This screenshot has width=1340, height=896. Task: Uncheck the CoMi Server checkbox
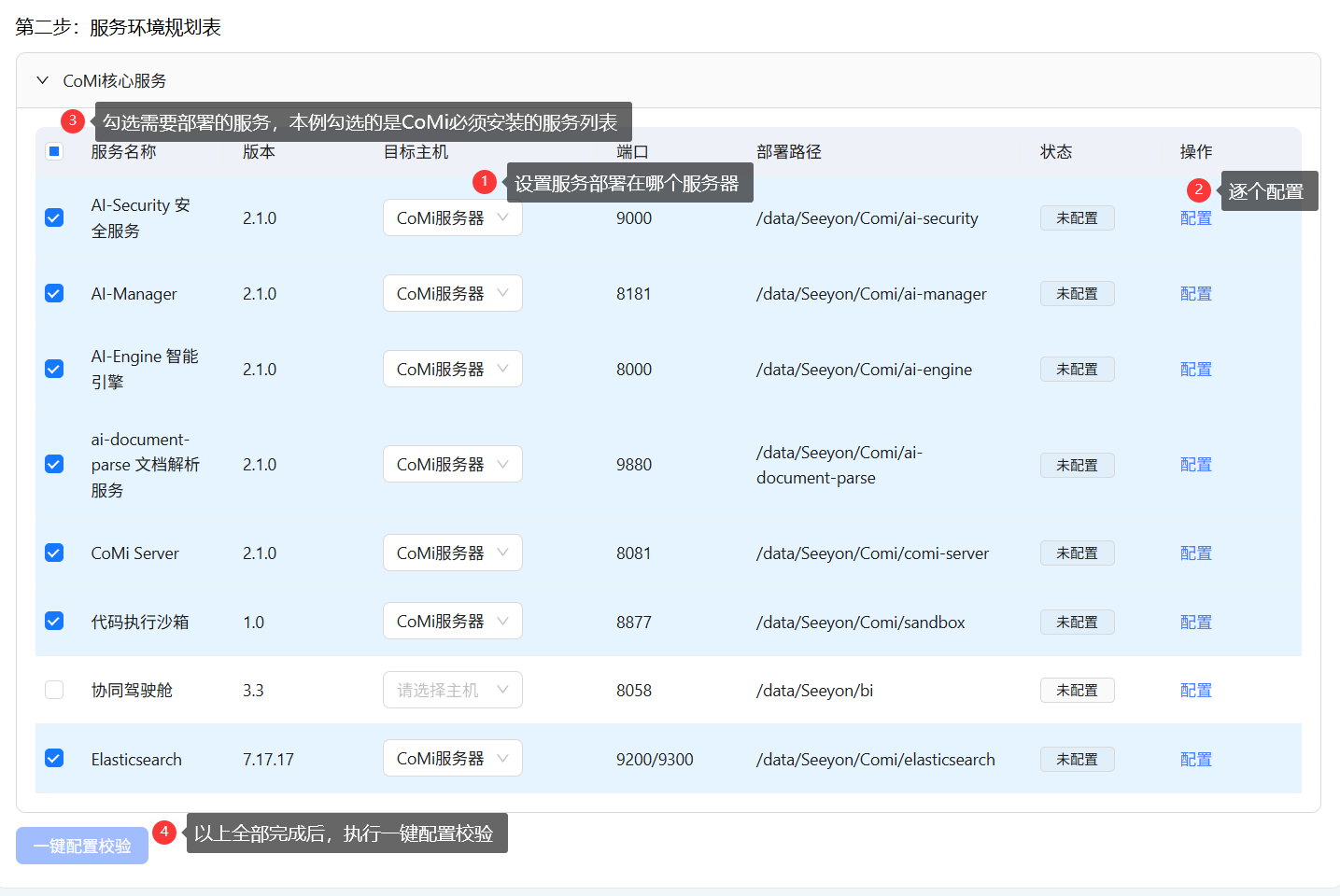[x=54, y=553]
